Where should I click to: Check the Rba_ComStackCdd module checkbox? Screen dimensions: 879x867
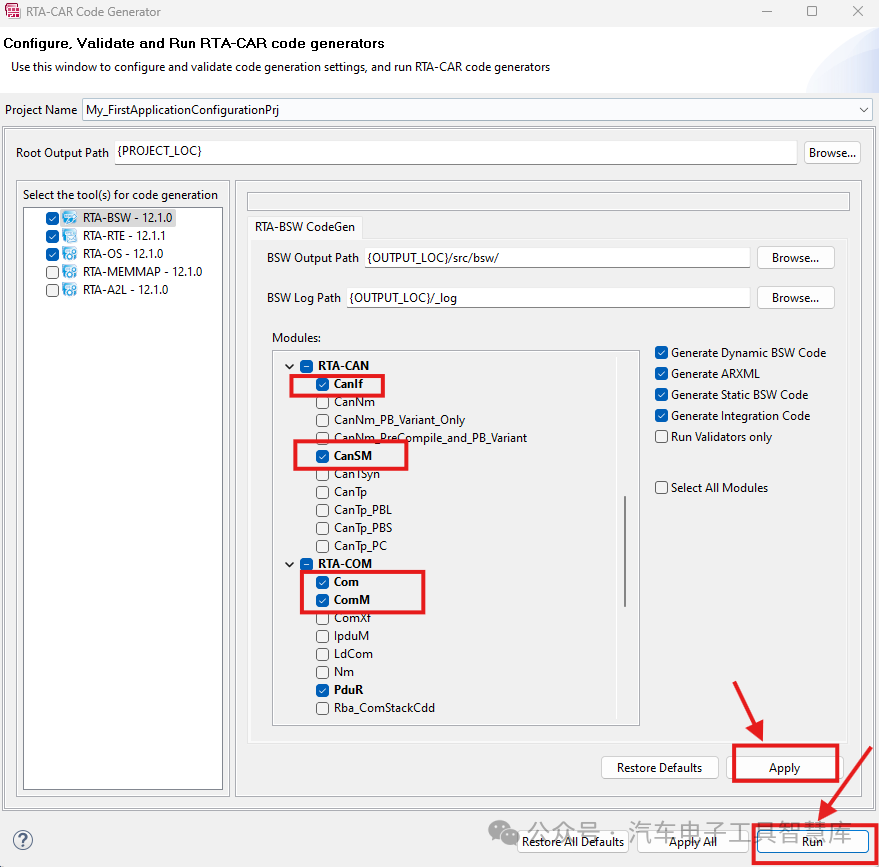pyautogui.click(x=322, y=708)
